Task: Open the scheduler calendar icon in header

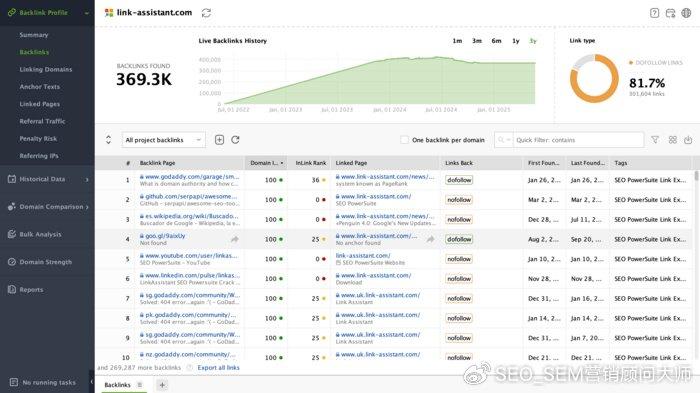Action: click(670, 13)
